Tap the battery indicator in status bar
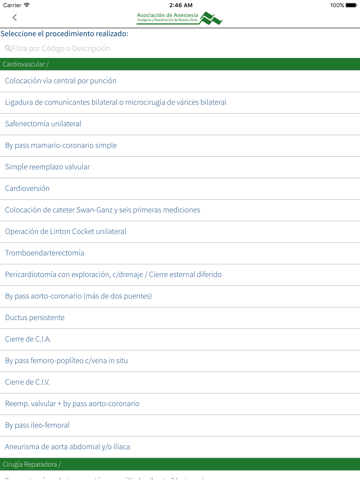This screenshot has height=480, width=360. click(x=351, y=5)
